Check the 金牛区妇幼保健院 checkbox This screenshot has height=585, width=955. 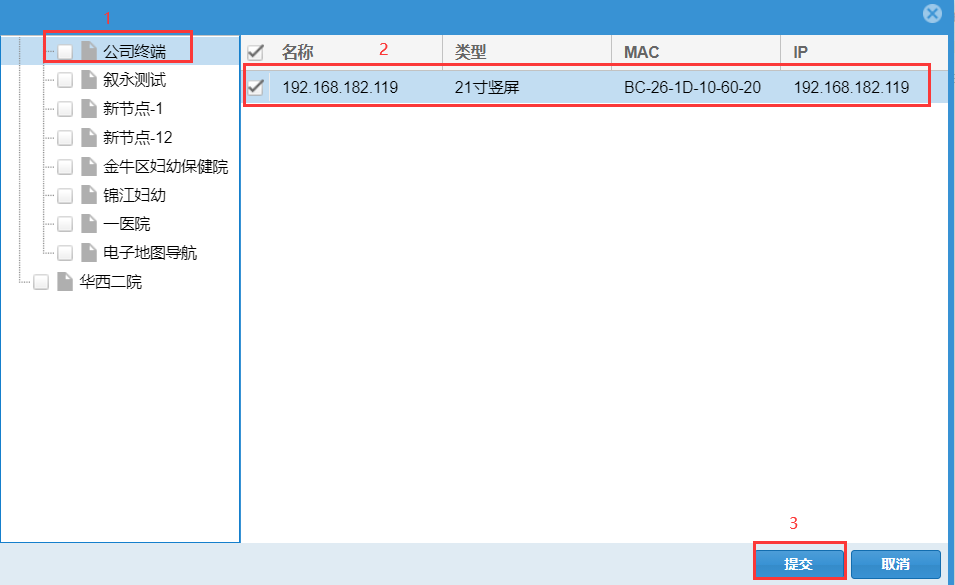65,167
